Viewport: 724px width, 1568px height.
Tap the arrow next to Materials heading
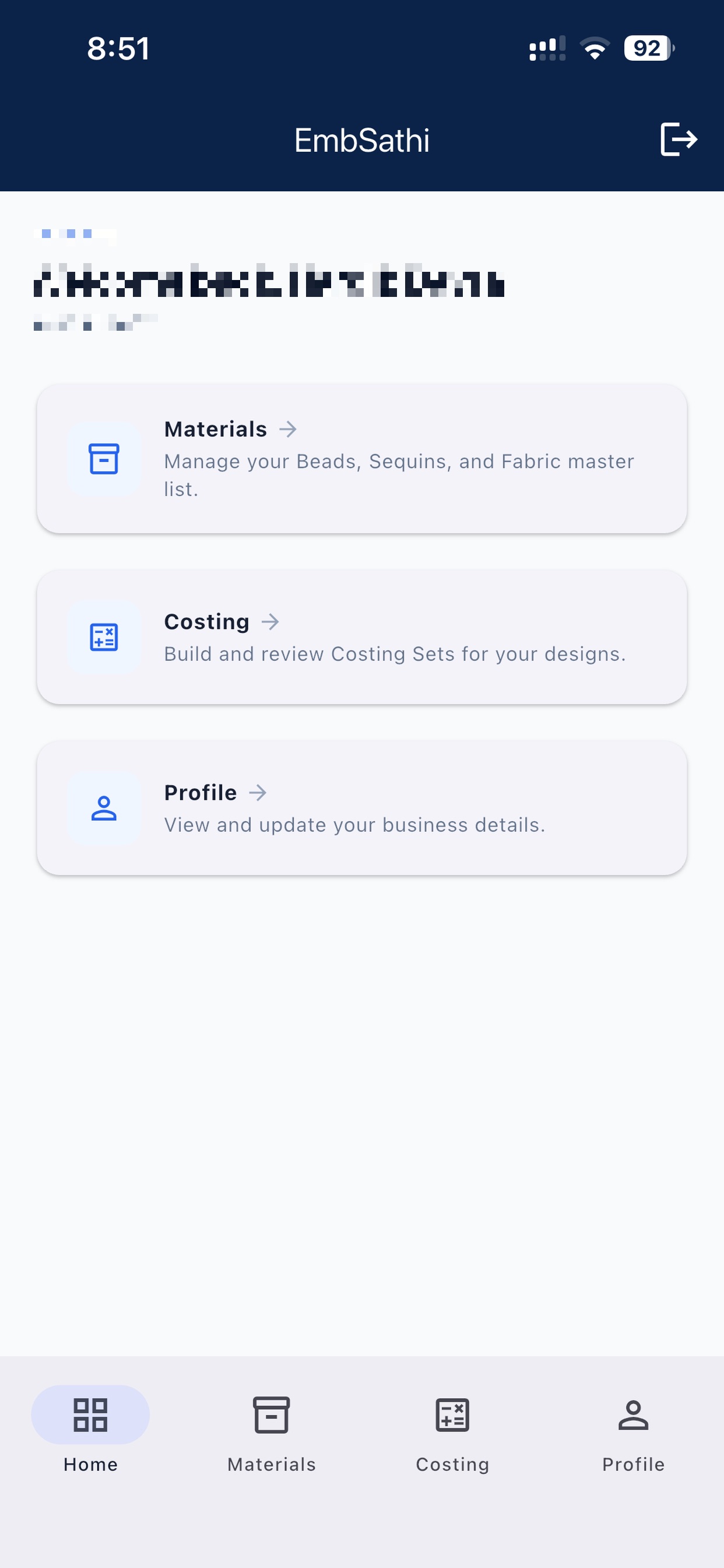[288, 429]
